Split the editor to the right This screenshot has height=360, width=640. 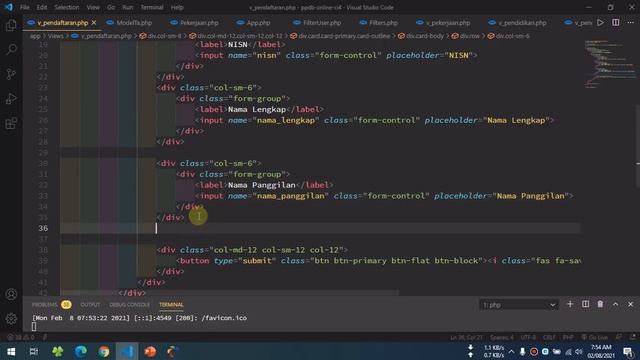616,23
